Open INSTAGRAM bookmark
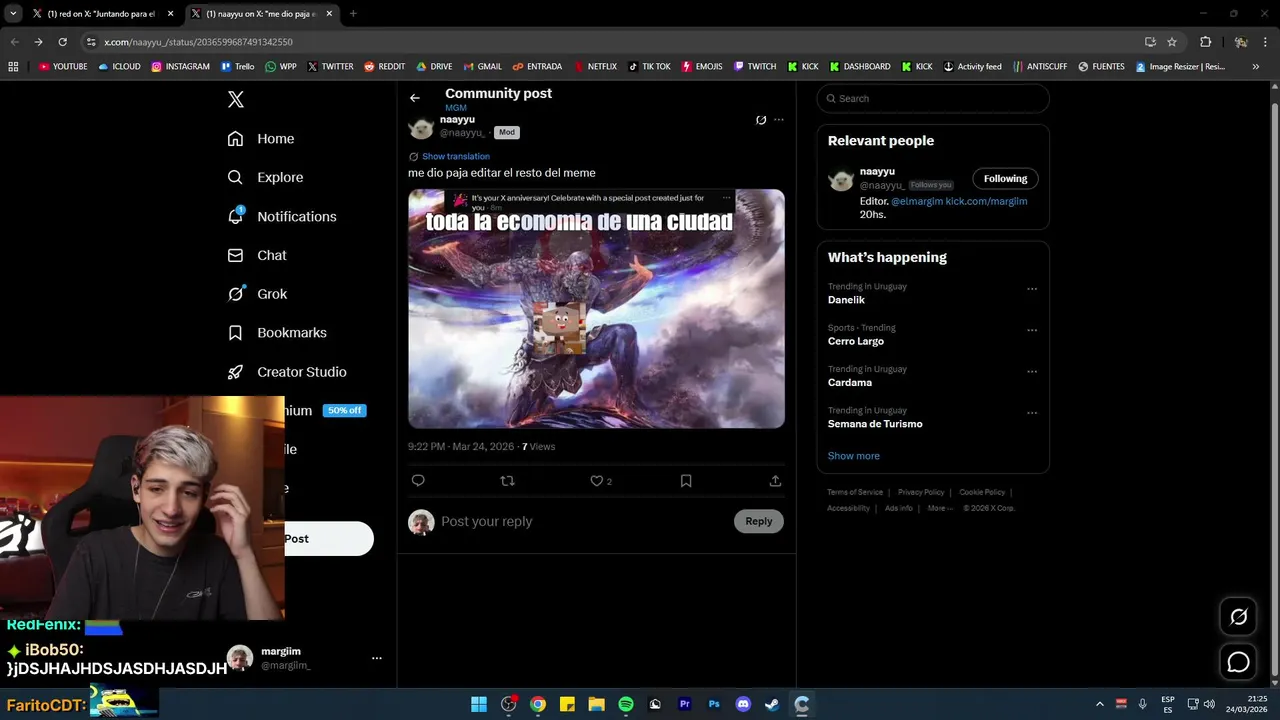This screenshot has width=1280, height=720. pyautogui.click(x=181, y=67)
